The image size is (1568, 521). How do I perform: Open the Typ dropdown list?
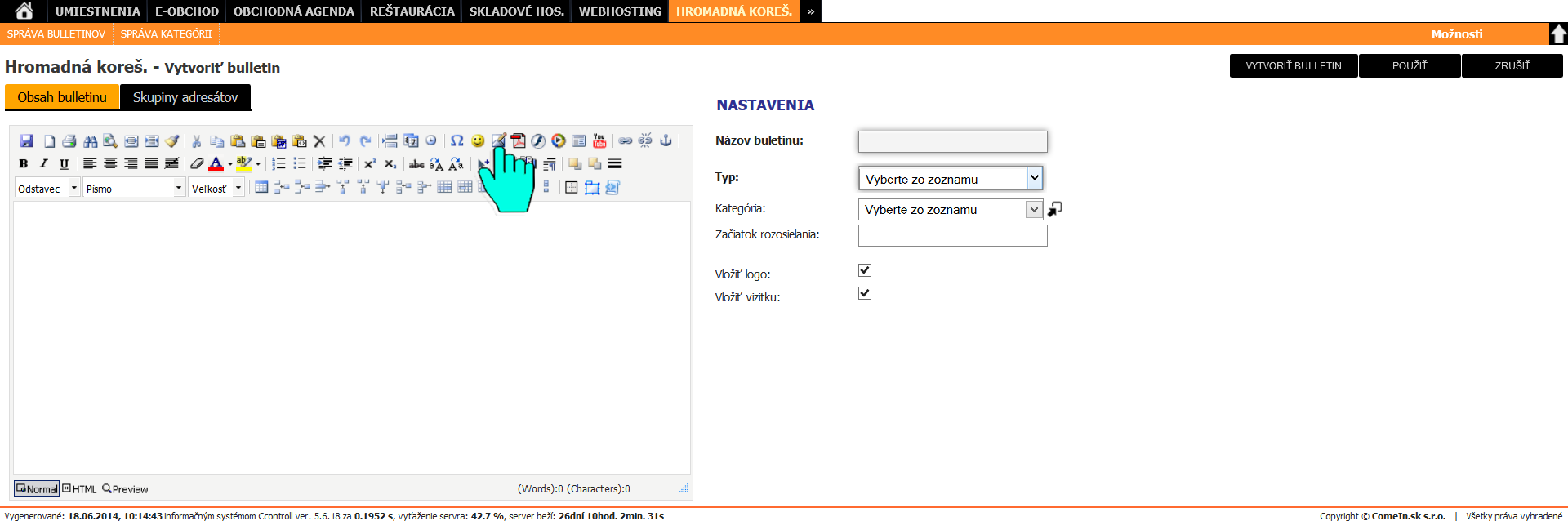tap(951, 179)
